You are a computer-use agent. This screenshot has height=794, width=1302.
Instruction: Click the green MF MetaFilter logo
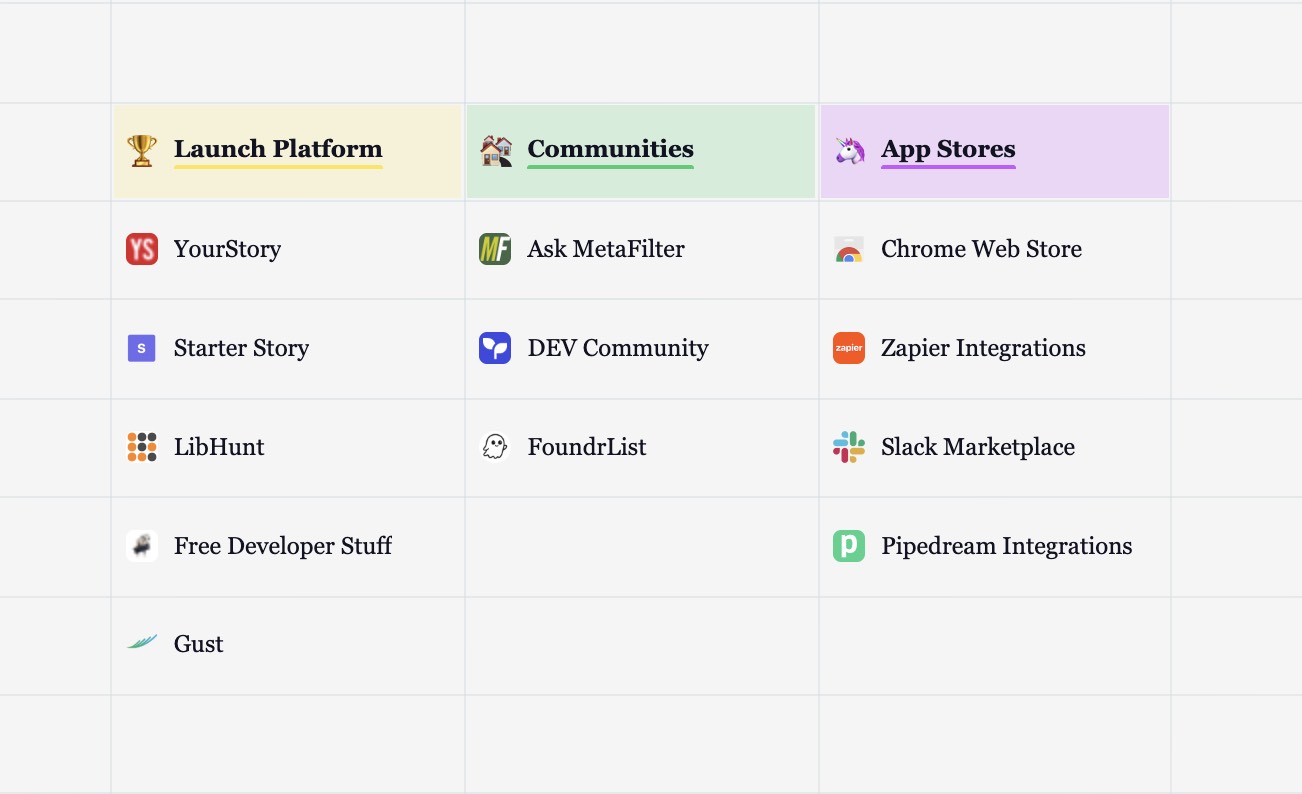tap(495, 249)
